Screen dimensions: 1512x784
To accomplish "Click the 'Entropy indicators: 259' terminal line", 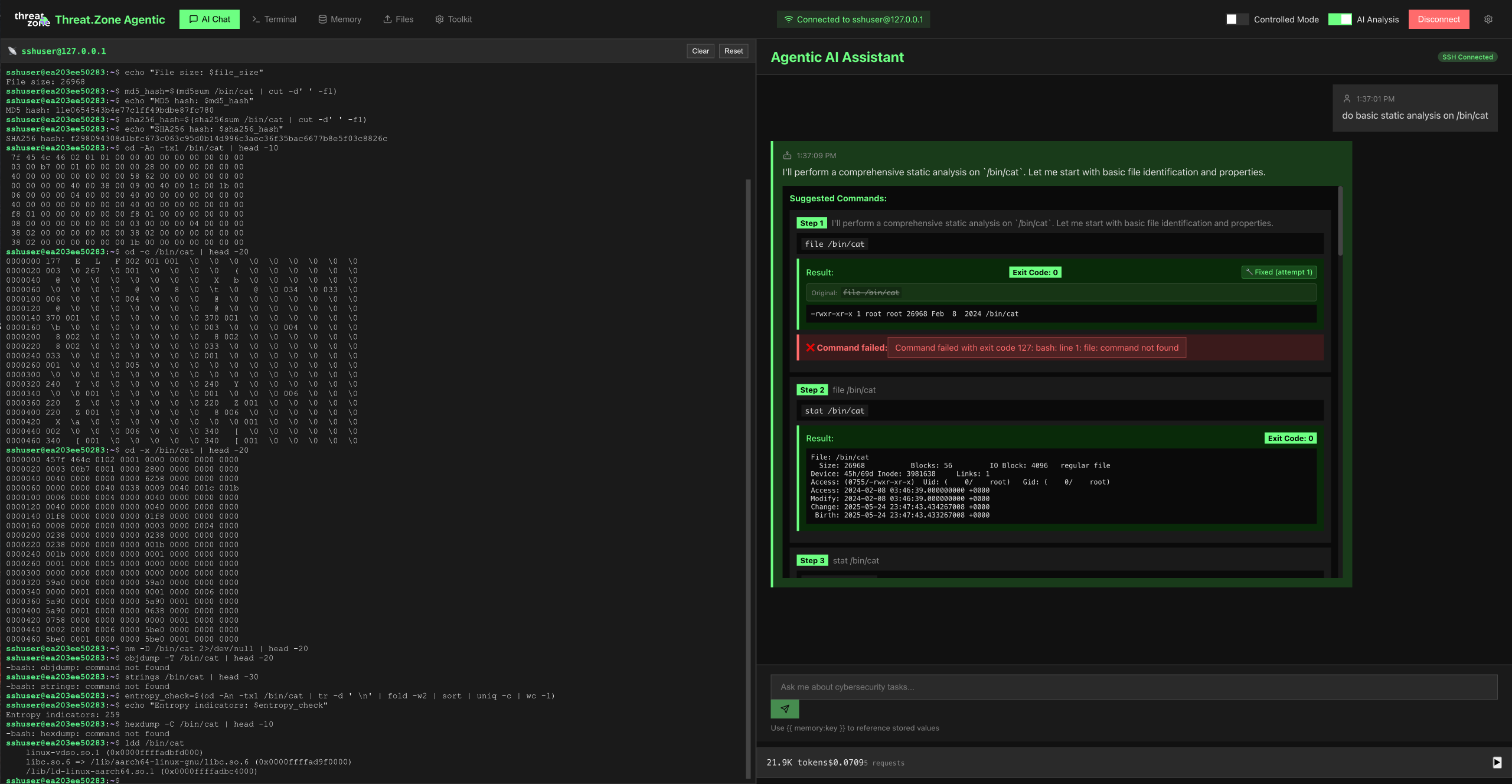I will click(x=63, y=715).
